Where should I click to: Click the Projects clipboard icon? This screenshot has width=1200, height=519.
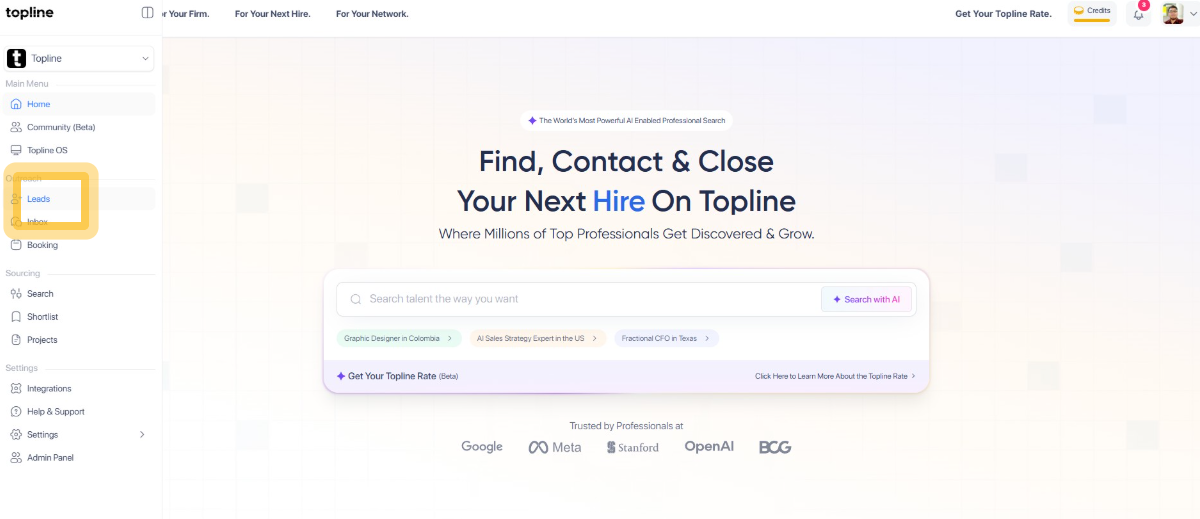pos(16,340)
